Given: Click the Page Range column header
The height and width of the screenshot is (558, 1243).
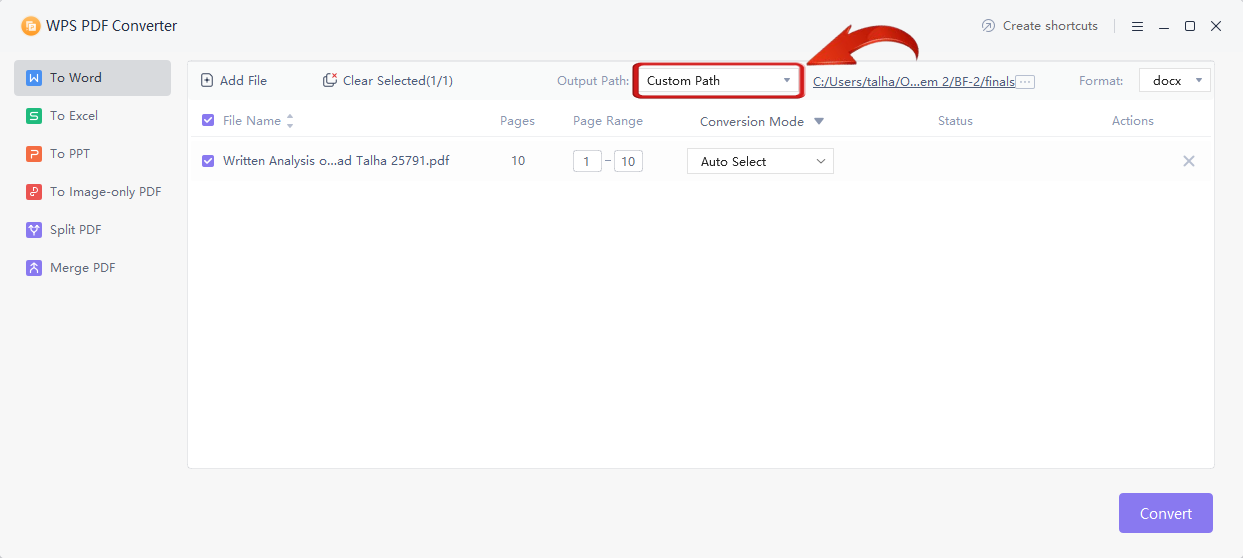Looking at the screenshot, I should click(608, 121).
